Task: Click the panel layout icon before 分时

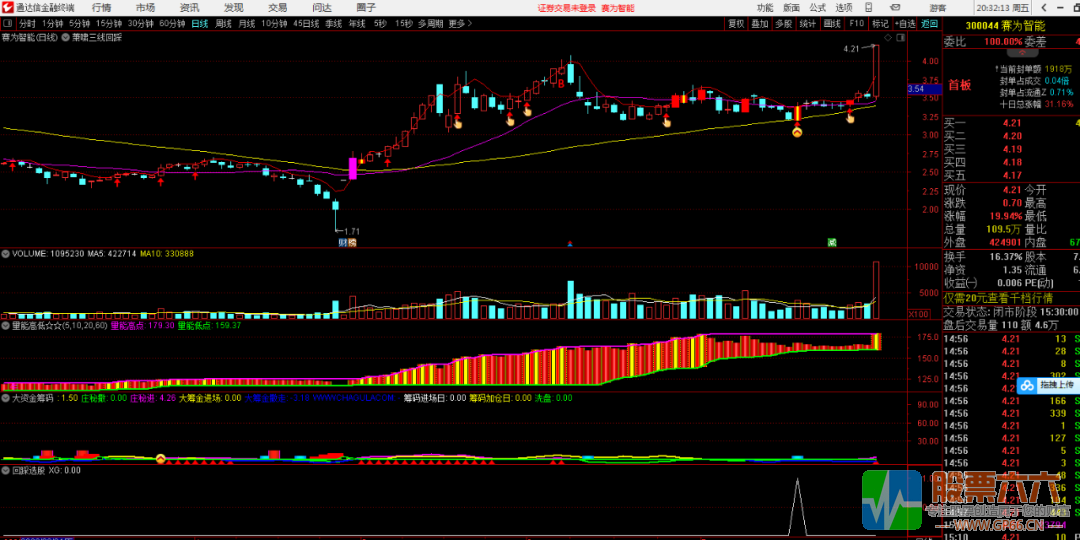Action: [x=8, y=23]
